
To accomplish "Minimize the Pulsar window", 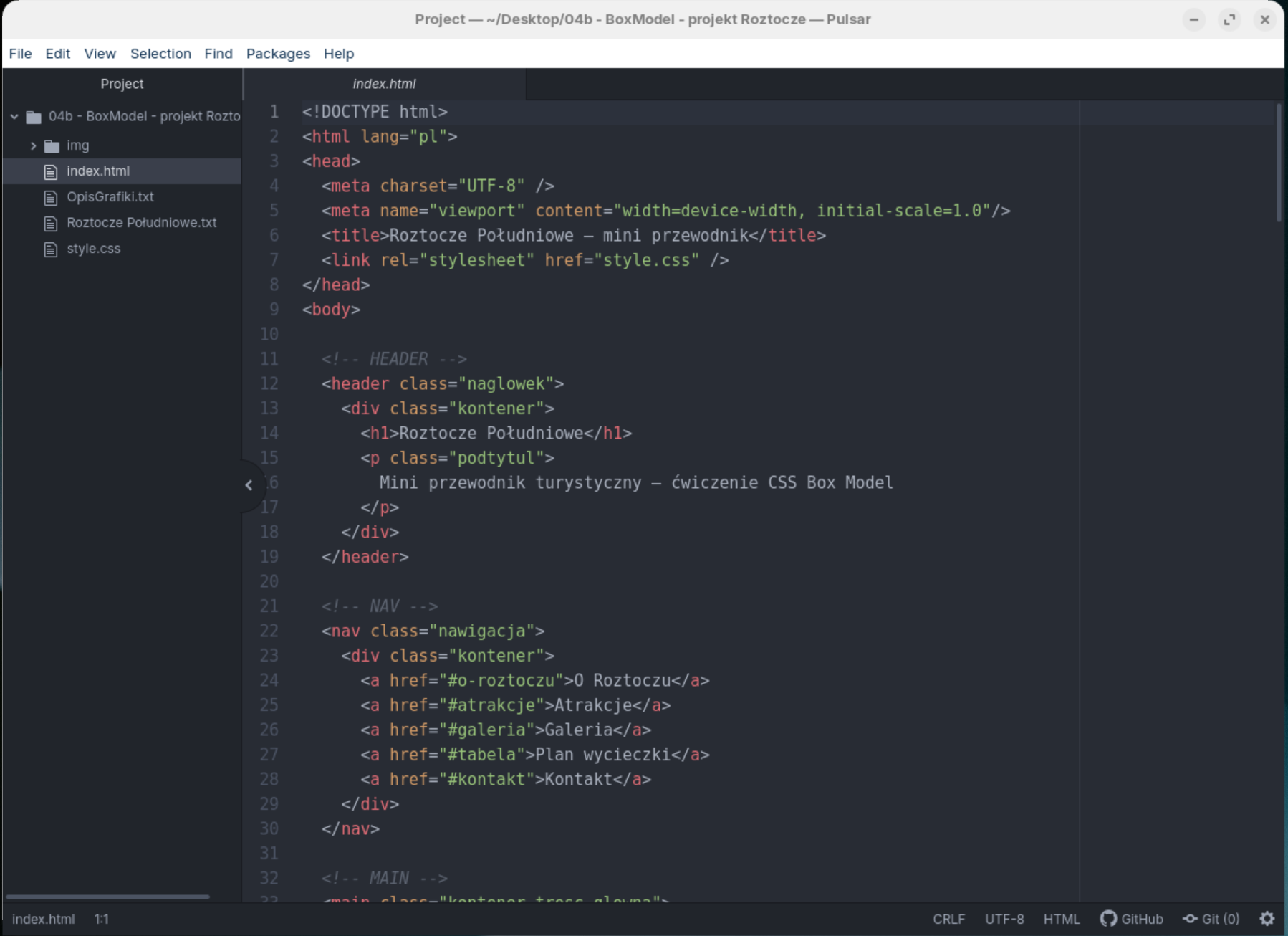I will (x=1193, y=19).
